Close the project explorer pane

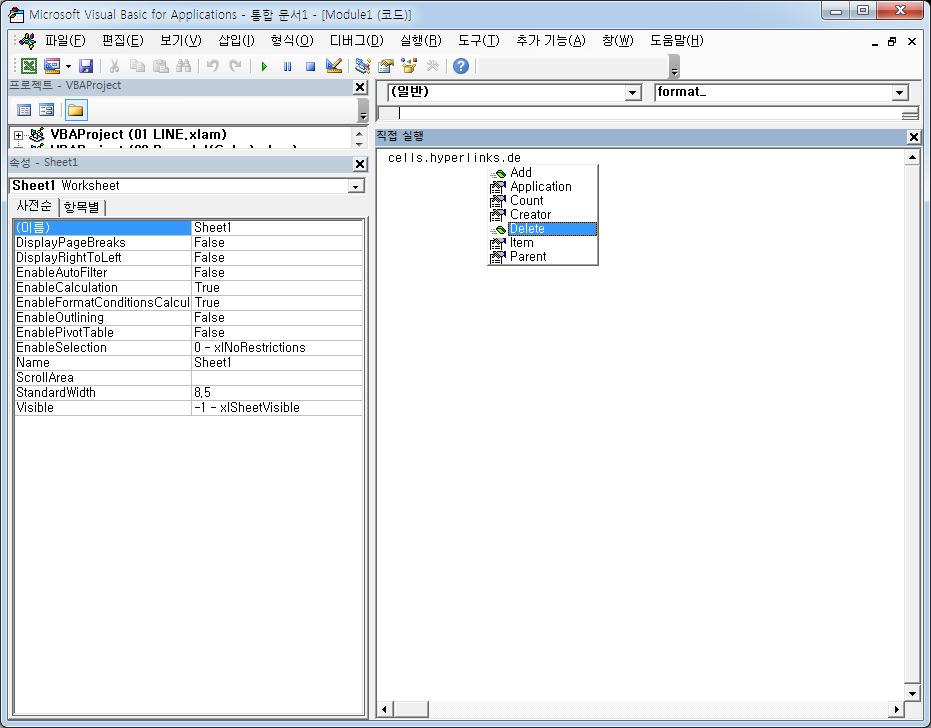point(360,87)
